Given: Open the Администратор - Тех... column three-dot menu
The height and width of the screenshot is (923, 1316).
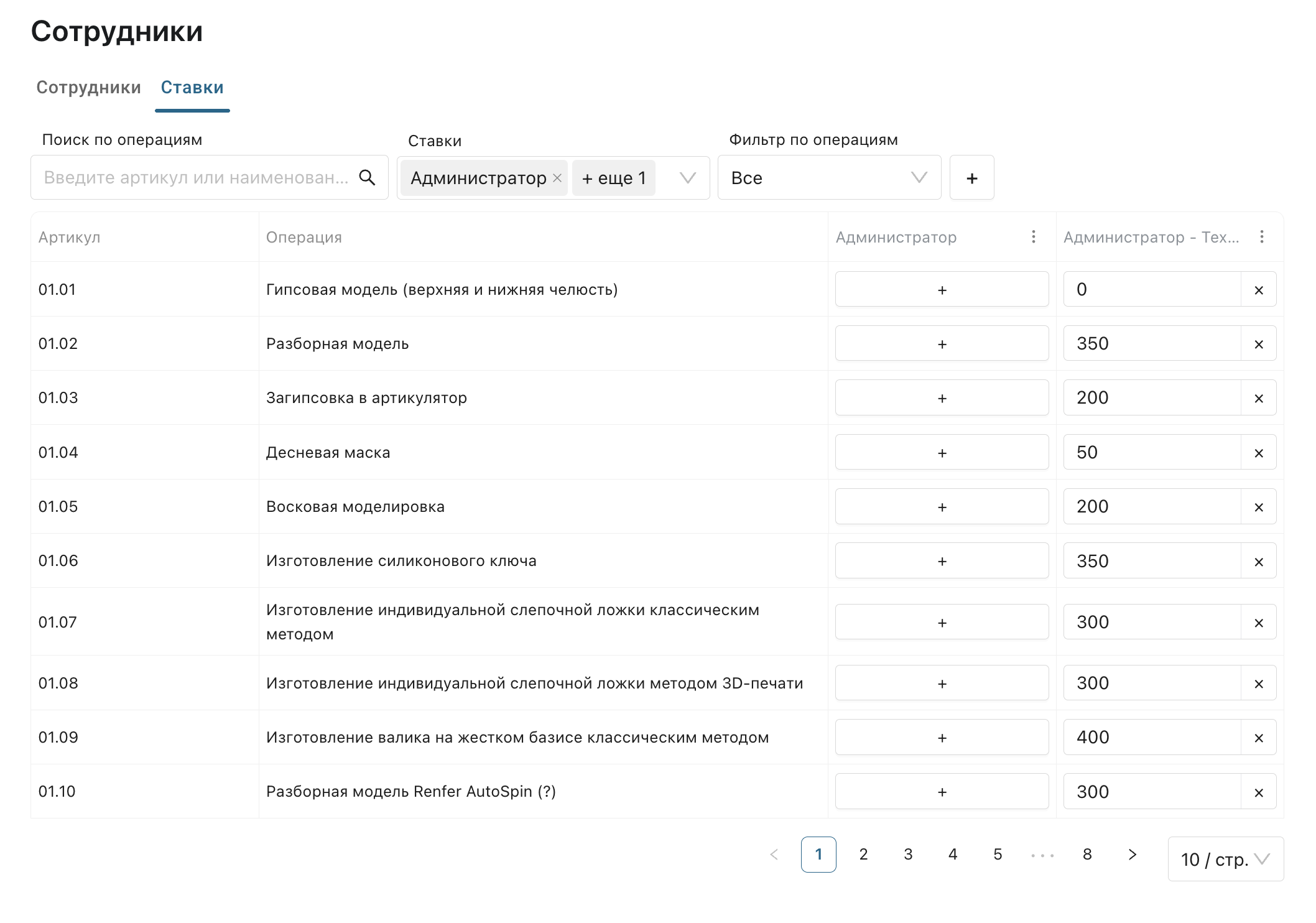Looking at the screenshot, I should click(1261, 237).
